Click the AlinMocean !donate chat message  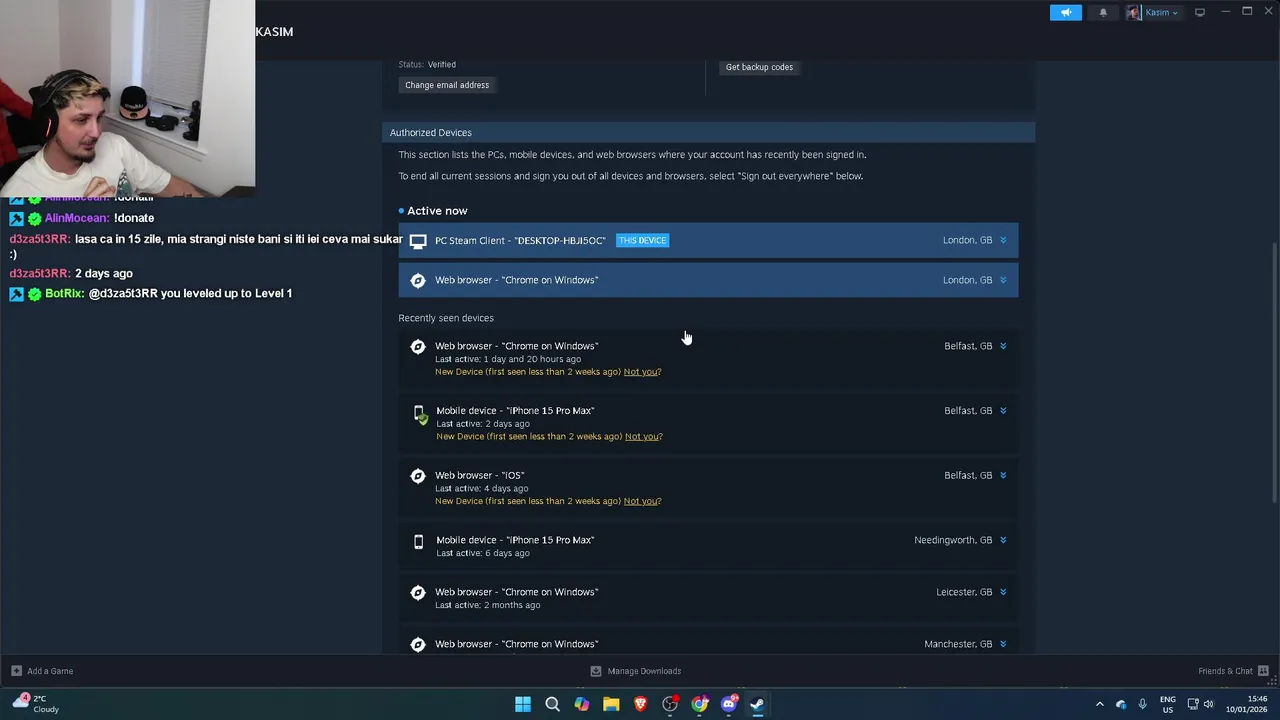82,218
